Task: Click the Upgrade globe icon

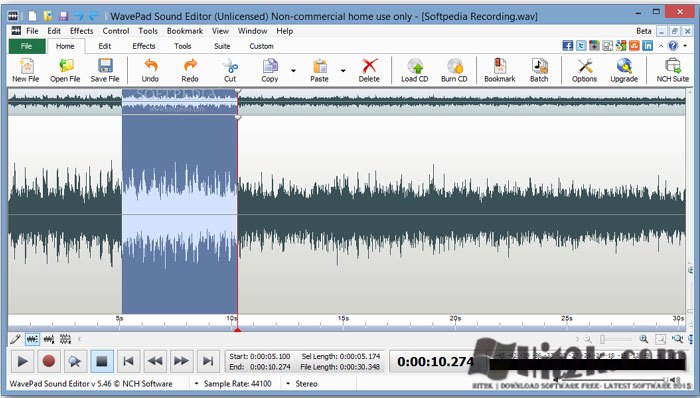Action: click(x=624, y=70)
